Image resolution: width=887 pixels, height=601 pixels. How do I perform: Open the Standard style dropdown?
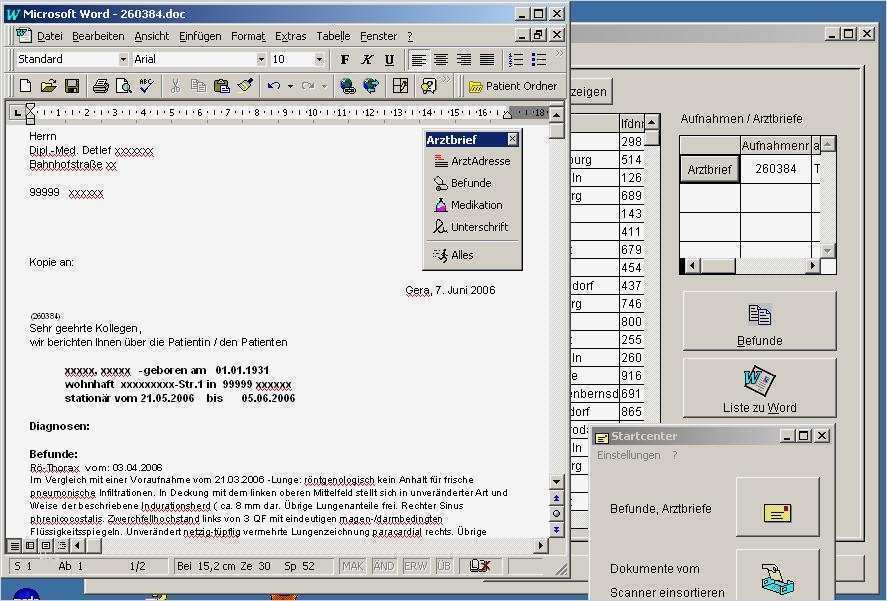(123, 59)
